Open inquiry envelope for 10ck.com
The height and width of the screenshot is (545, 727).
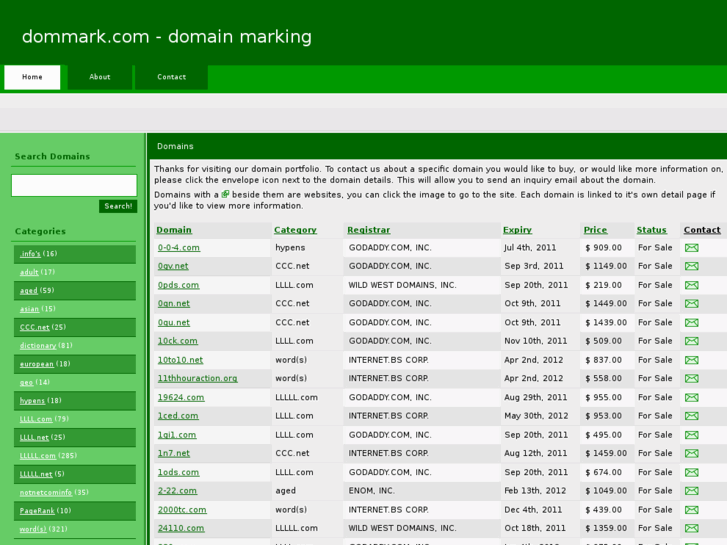coord(691,341)
